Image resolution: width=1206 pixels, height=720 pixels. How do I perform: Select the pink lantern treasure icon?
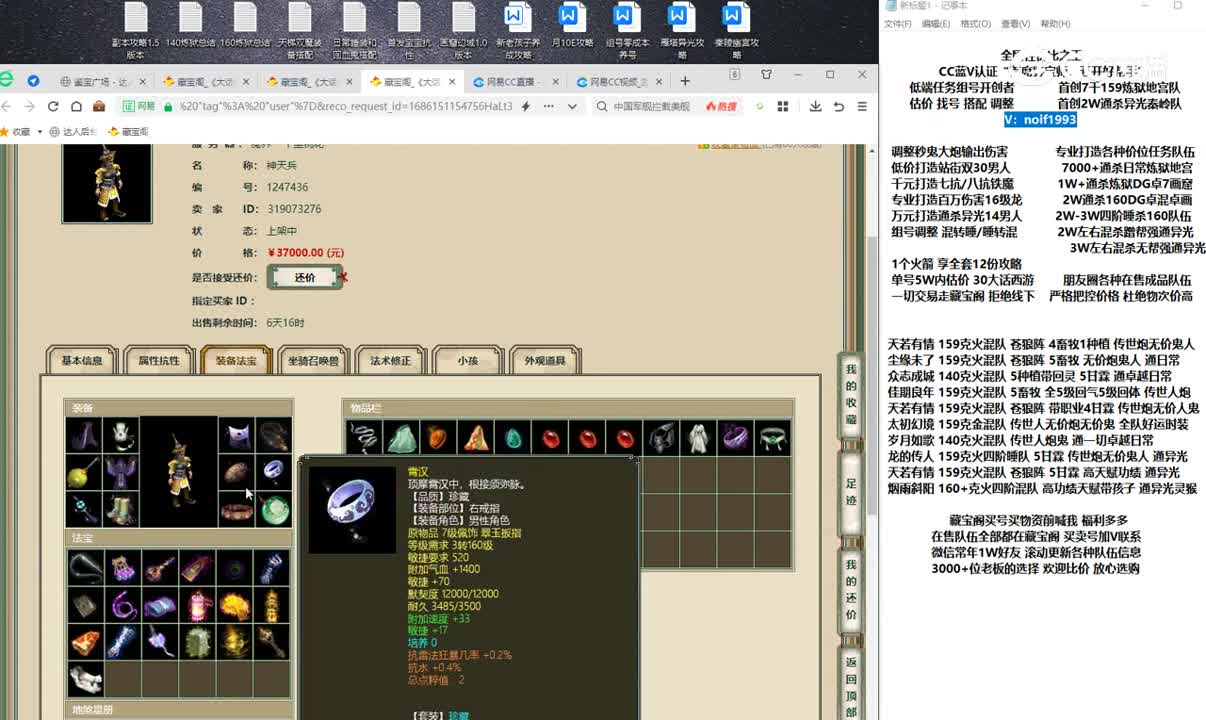click(197, 605)
